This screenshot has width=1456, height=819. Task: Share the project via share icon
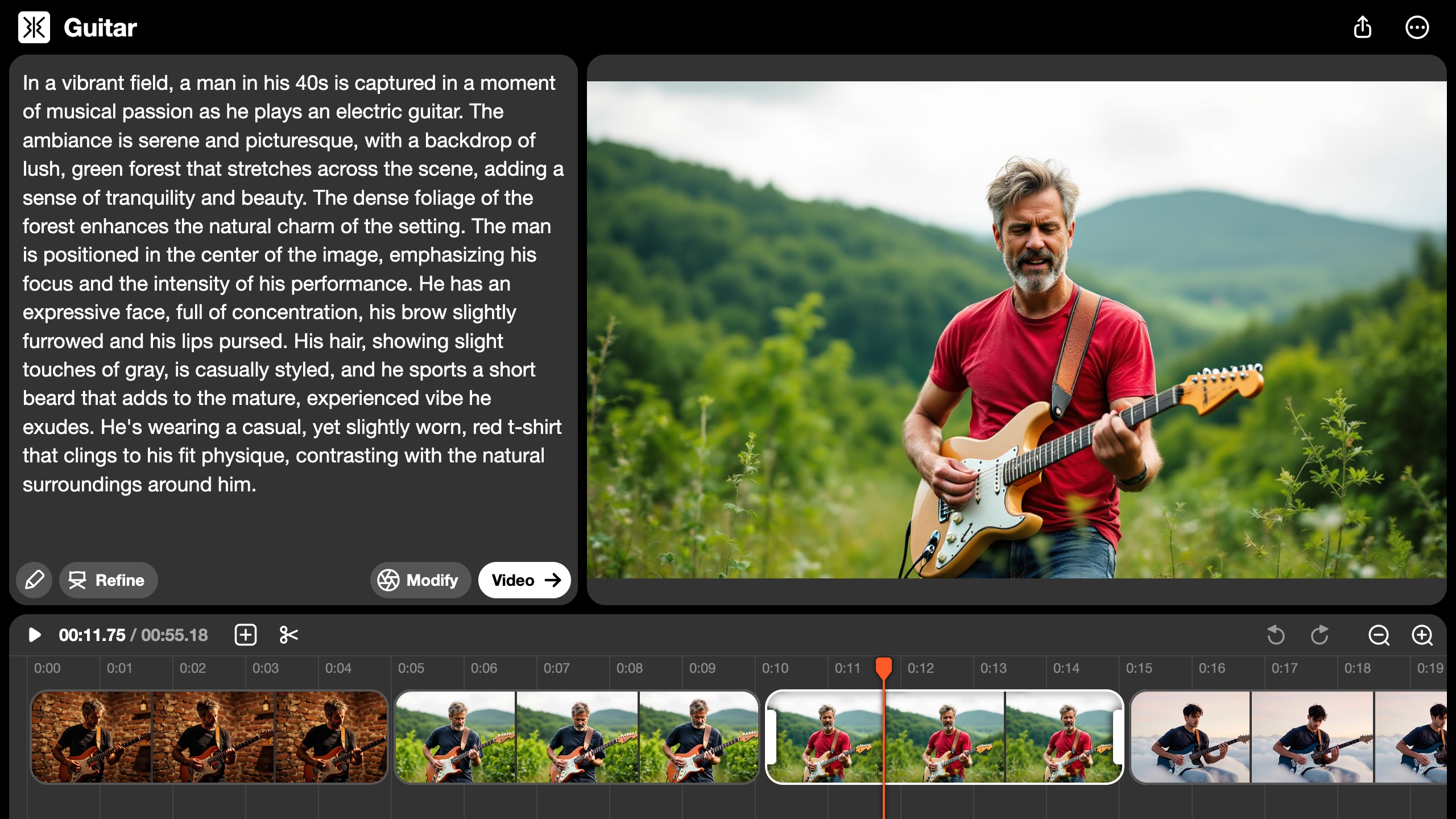tap(1362, 27)
